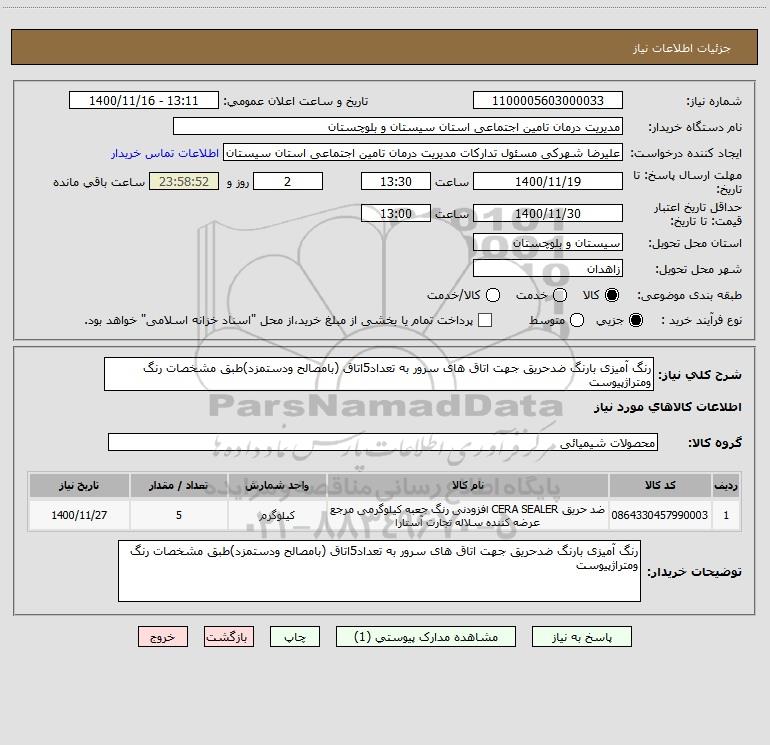This screenshot has width=770, height=745.
Task: Click the price validity date 1400/11/30
Action: (x=548, y=213)
